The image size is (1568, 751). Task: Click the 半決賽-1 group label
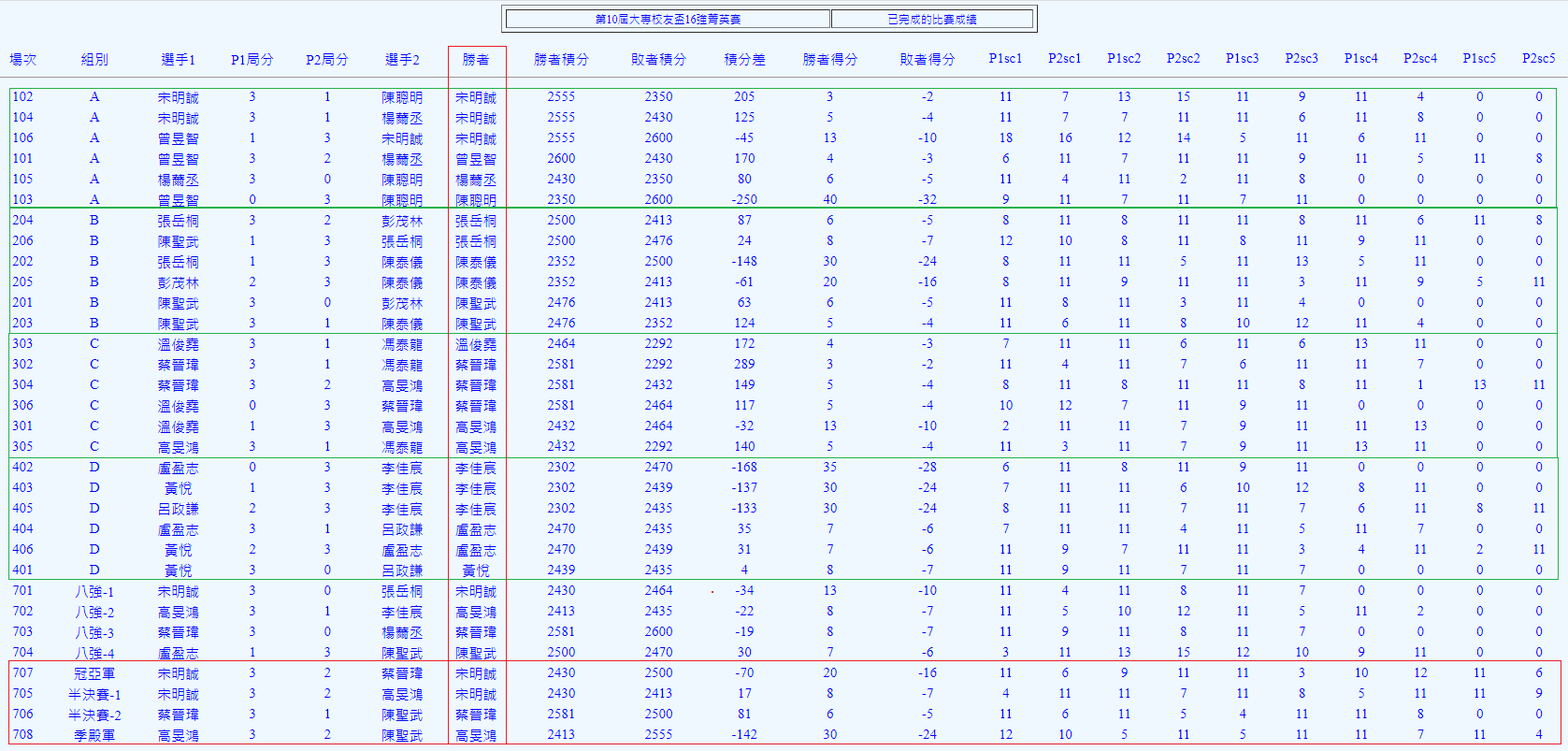pyautogui.click(x=94, y=694)
